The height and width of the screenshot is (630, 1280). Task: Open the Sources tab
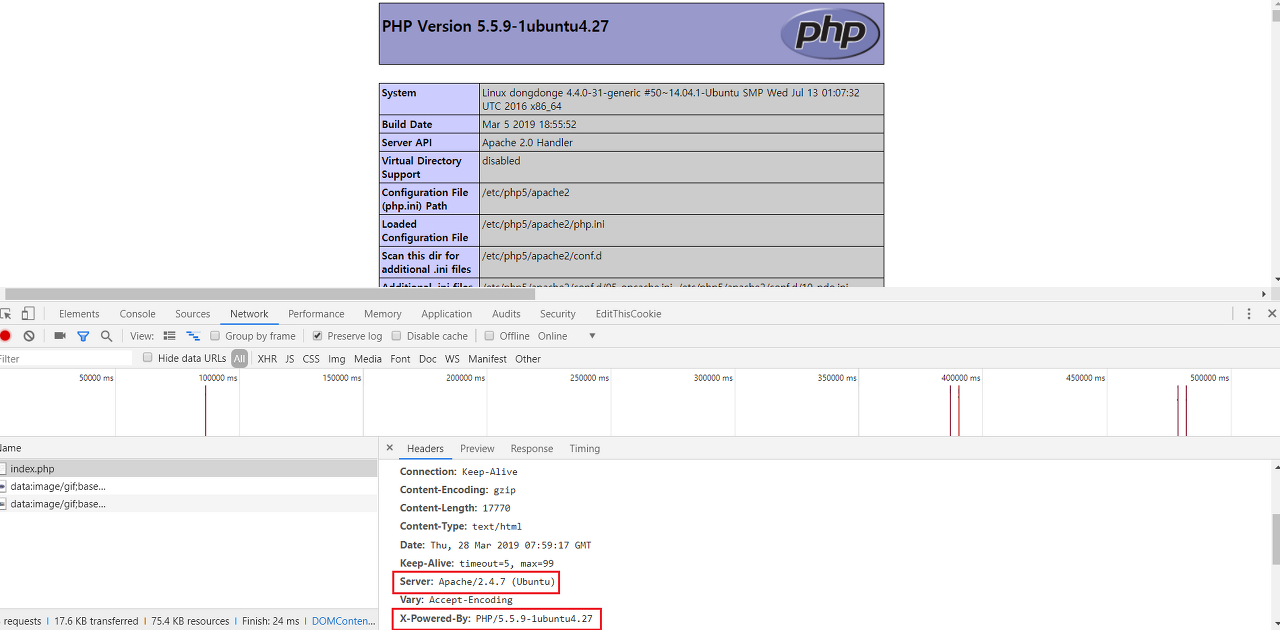pos(193,314)
